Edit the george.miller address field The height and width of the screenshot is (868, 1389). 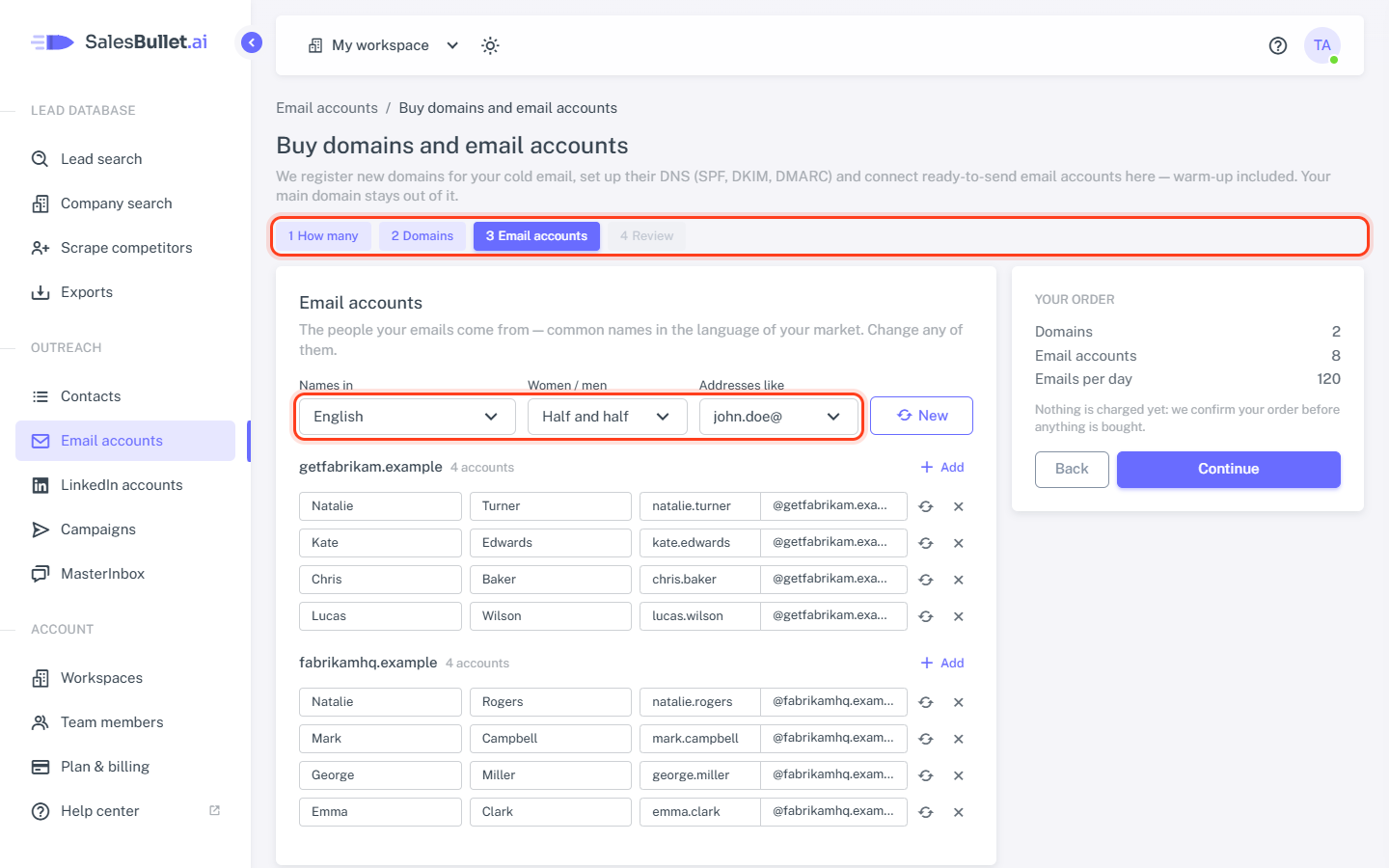(699, 775)
